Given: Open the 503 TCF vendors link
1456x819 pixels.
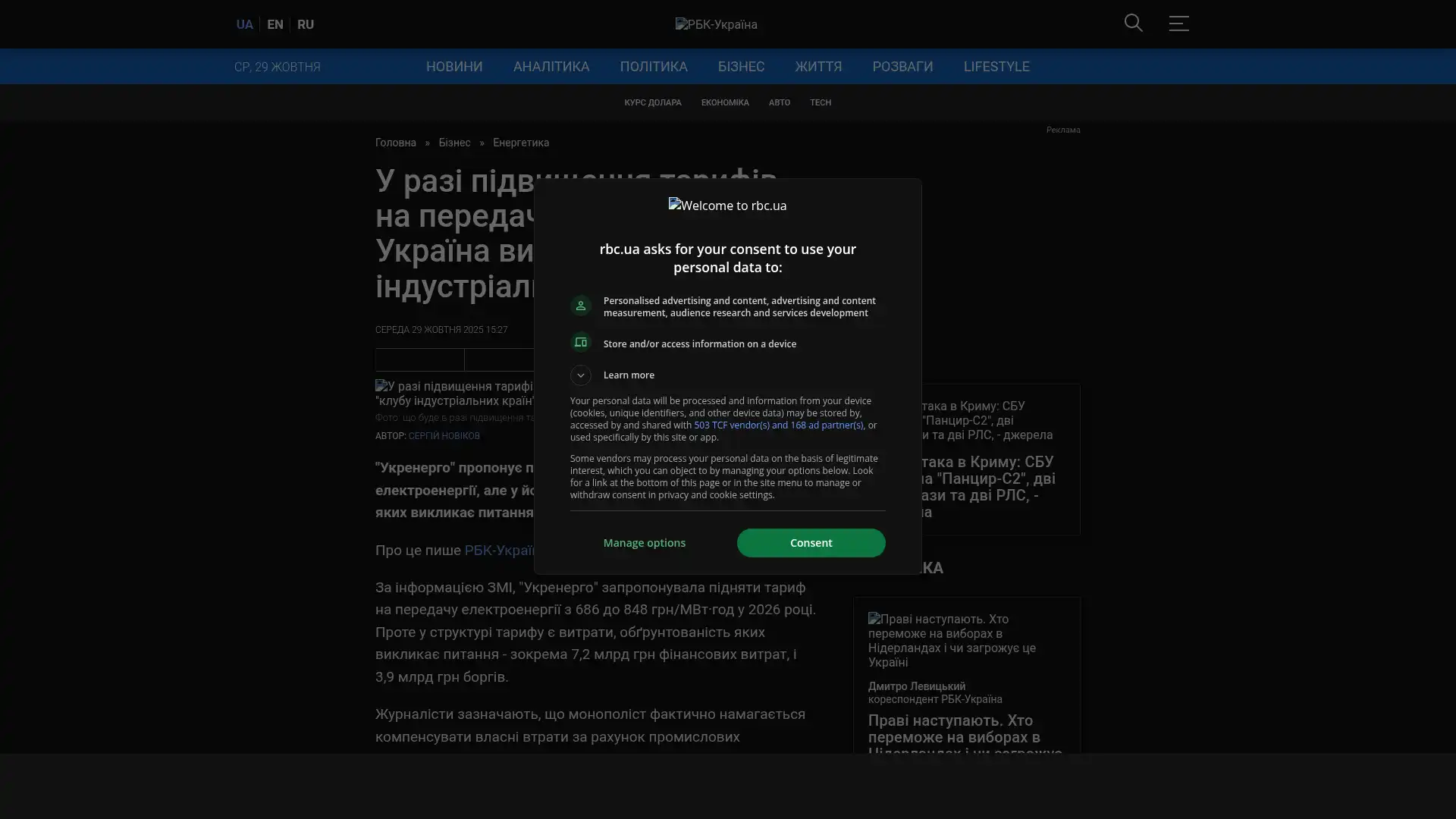Looking at the screenshot, I should (x=778, y=425).
